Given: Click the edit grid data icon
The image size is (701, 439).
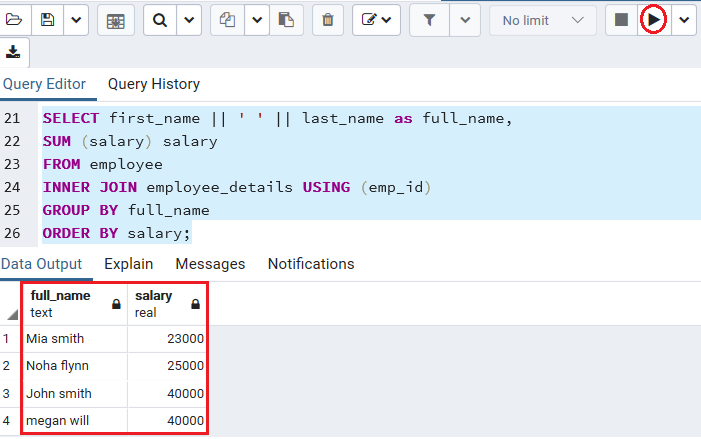Looking at the screenshot, I should pos(116,21).
